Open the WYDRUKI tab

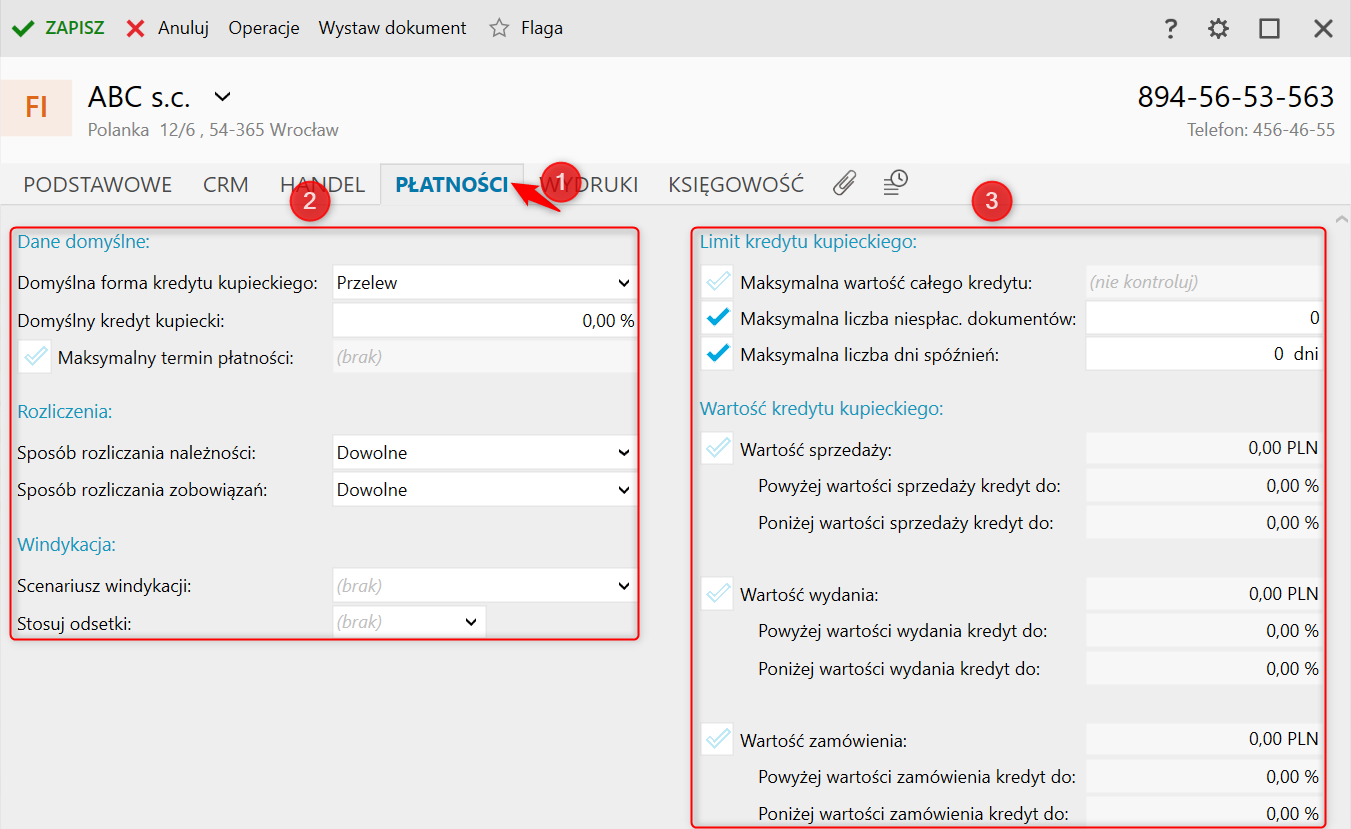coord(589,185)
